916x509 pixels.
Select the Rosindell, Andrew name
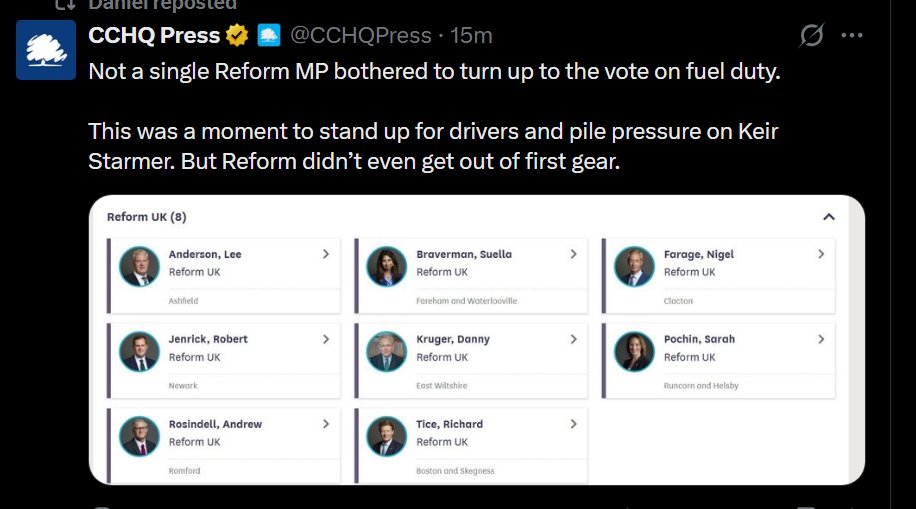215,424
